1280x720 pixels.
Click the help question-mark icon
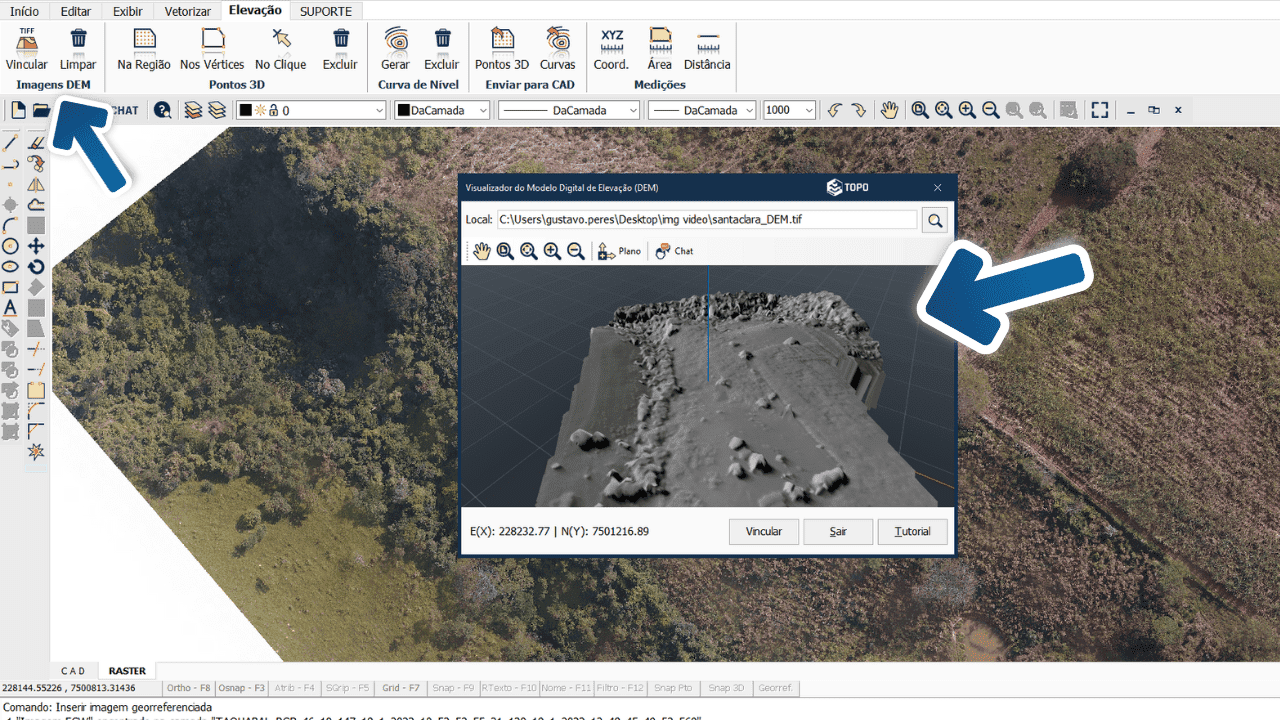(x=162, y=110)
